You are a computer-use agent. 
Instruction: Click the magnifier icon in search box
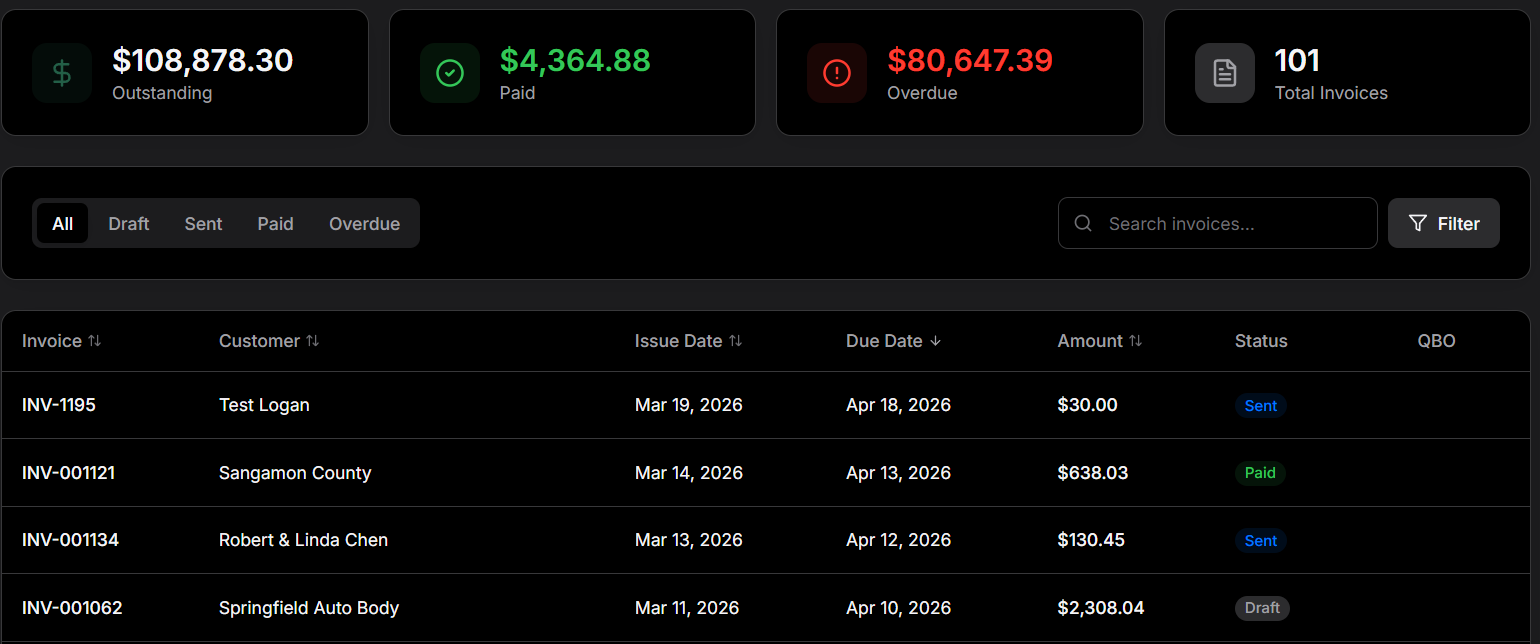[1083, 223]
